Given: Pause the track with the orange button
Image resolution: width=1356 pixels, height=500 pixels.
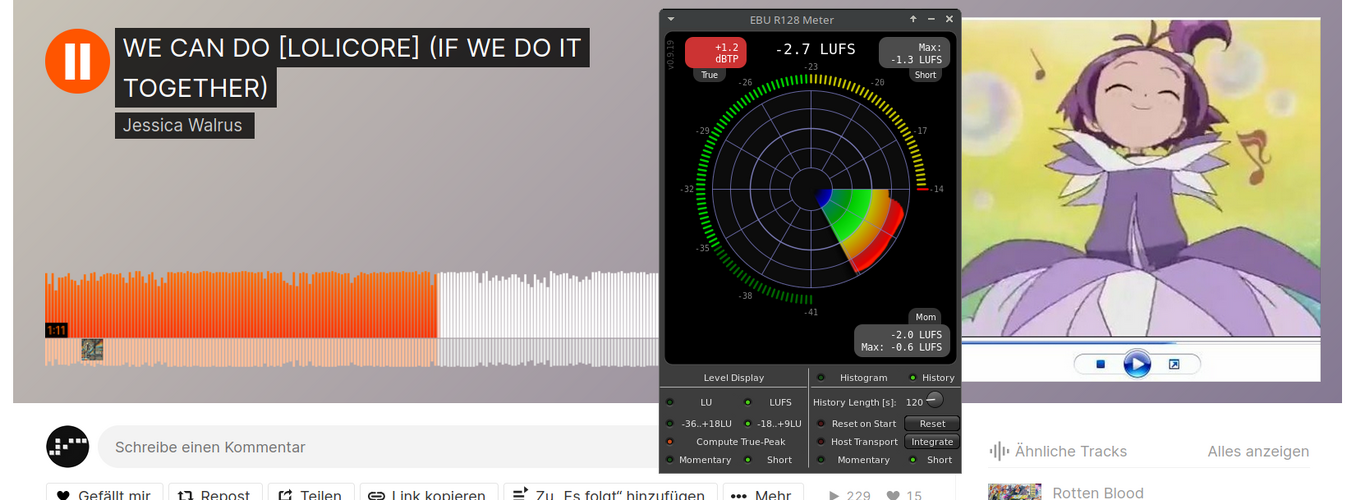Looking at the screenshot, I should (x=77, y=61).
